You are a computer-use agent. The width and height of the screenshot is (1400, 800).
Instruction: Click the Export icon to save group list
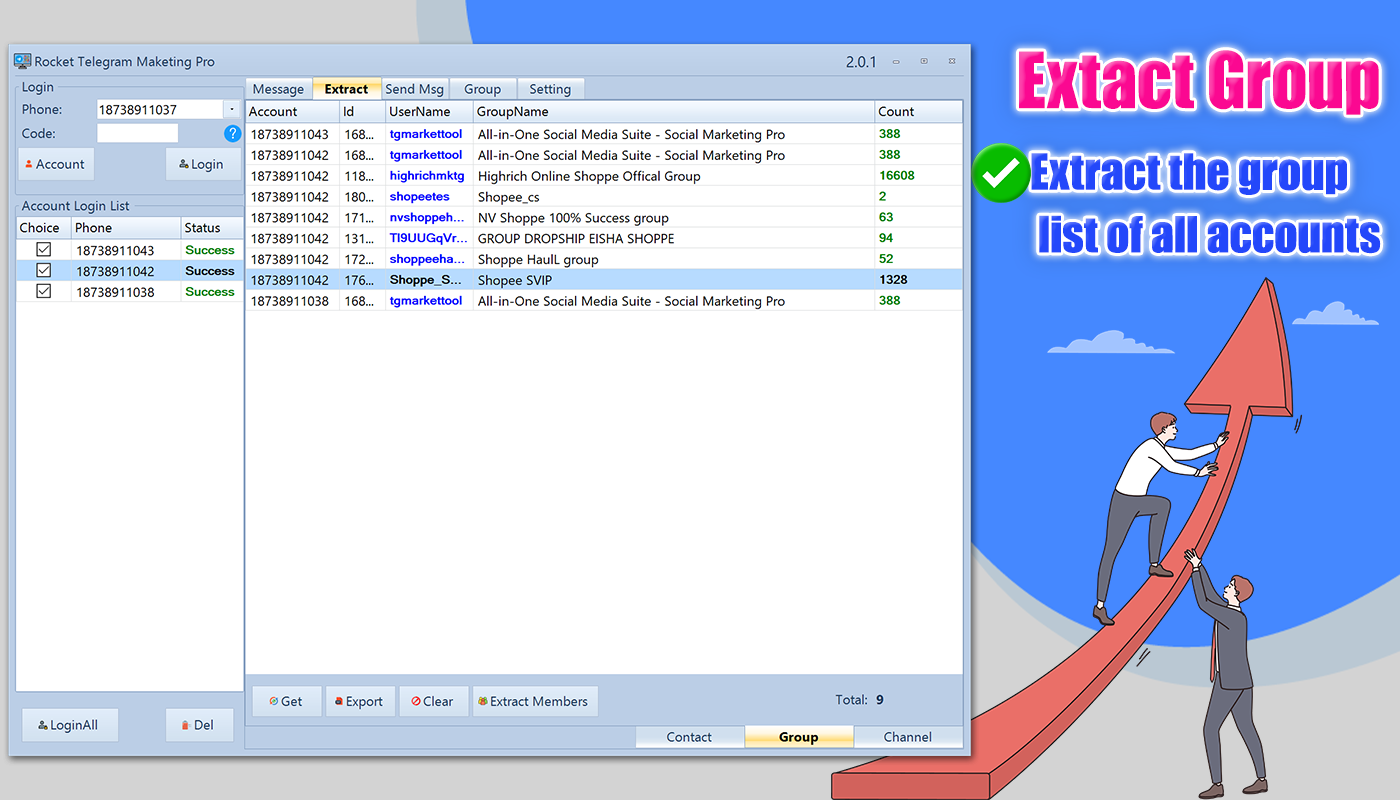point(338,701)
